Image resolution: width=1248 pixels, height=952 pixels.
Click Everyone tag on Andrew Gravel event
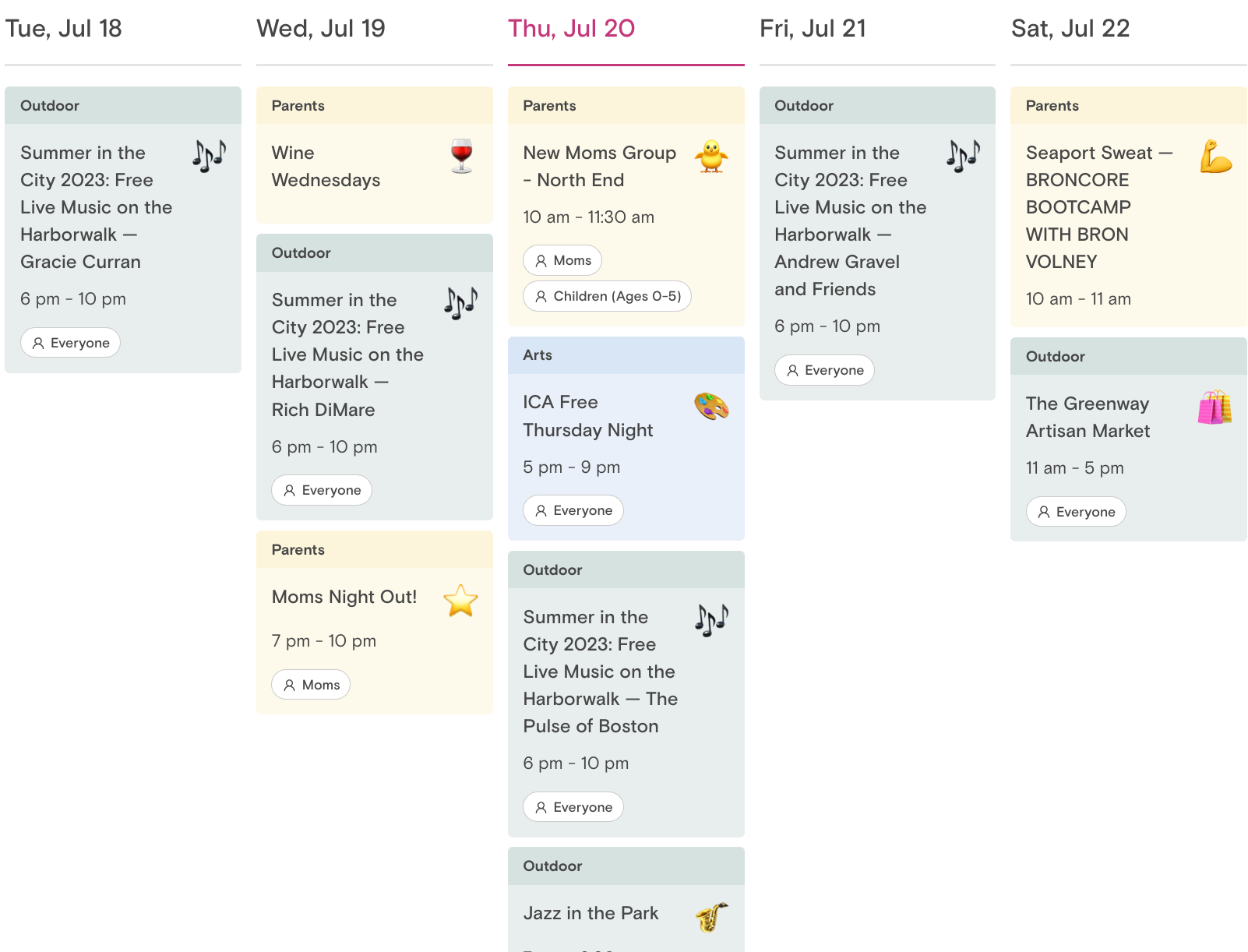tap(824, 370)
